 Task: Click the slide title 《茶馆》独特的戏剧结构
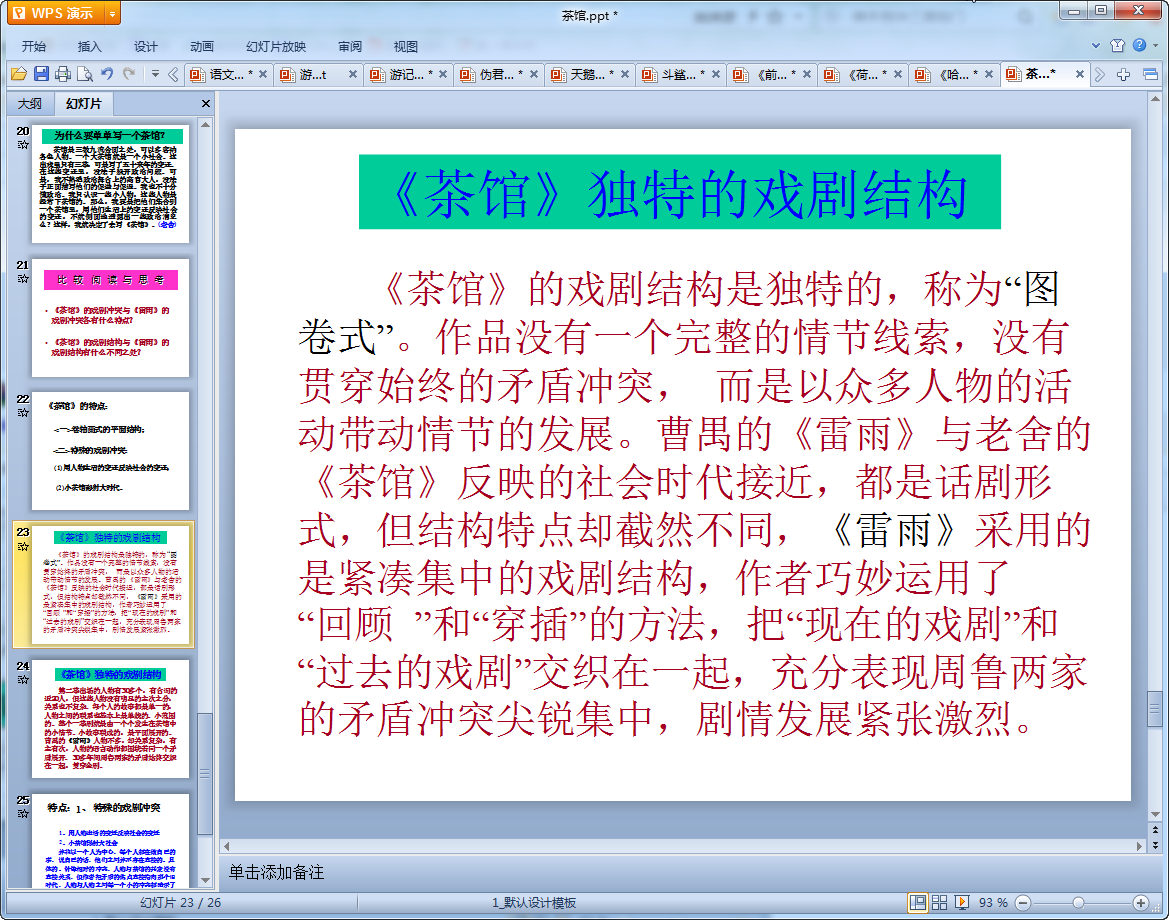click(680, 192)
